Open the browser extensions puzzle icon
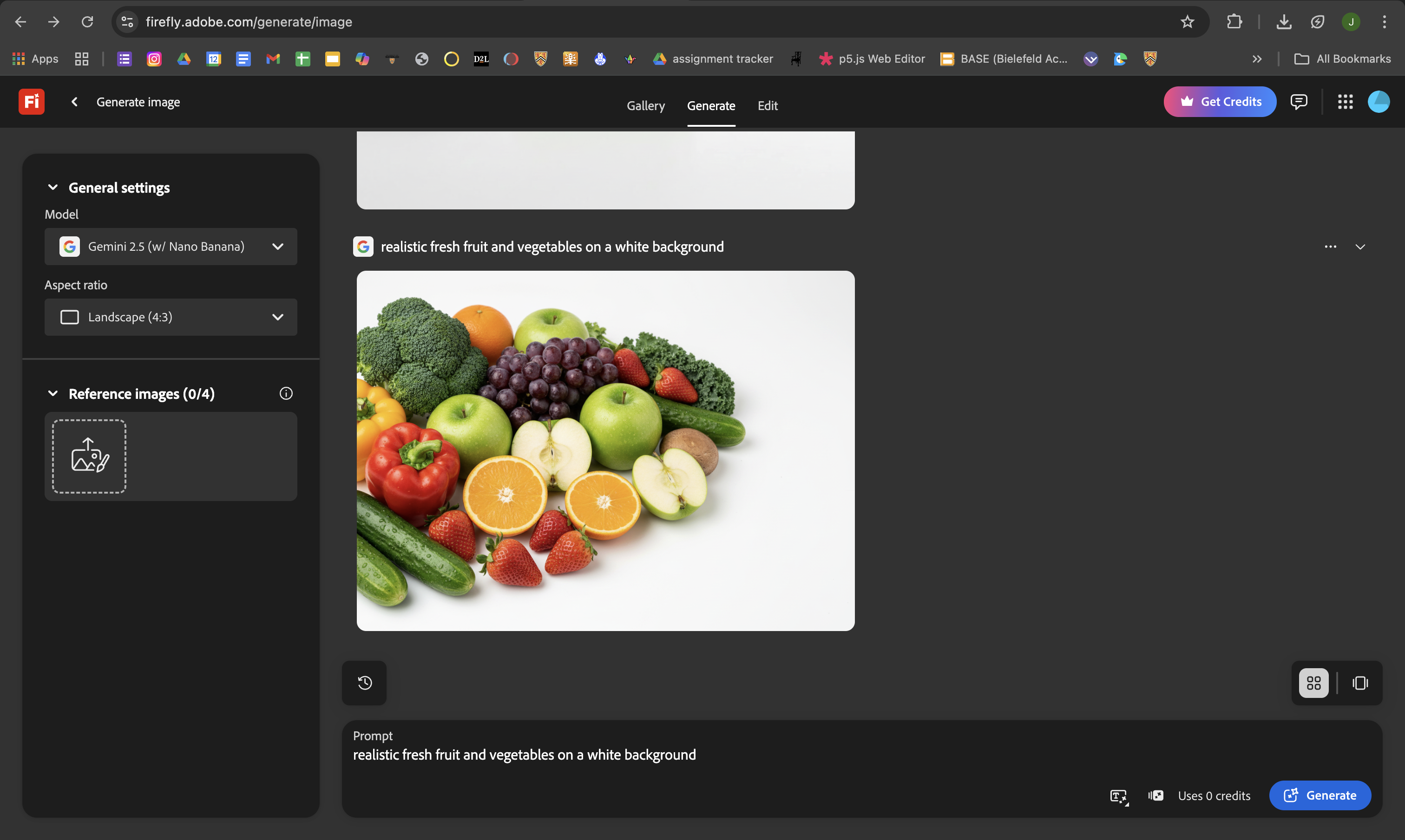The width and height of the screenshot is (1405, 840). click(x=1234, y=21)
